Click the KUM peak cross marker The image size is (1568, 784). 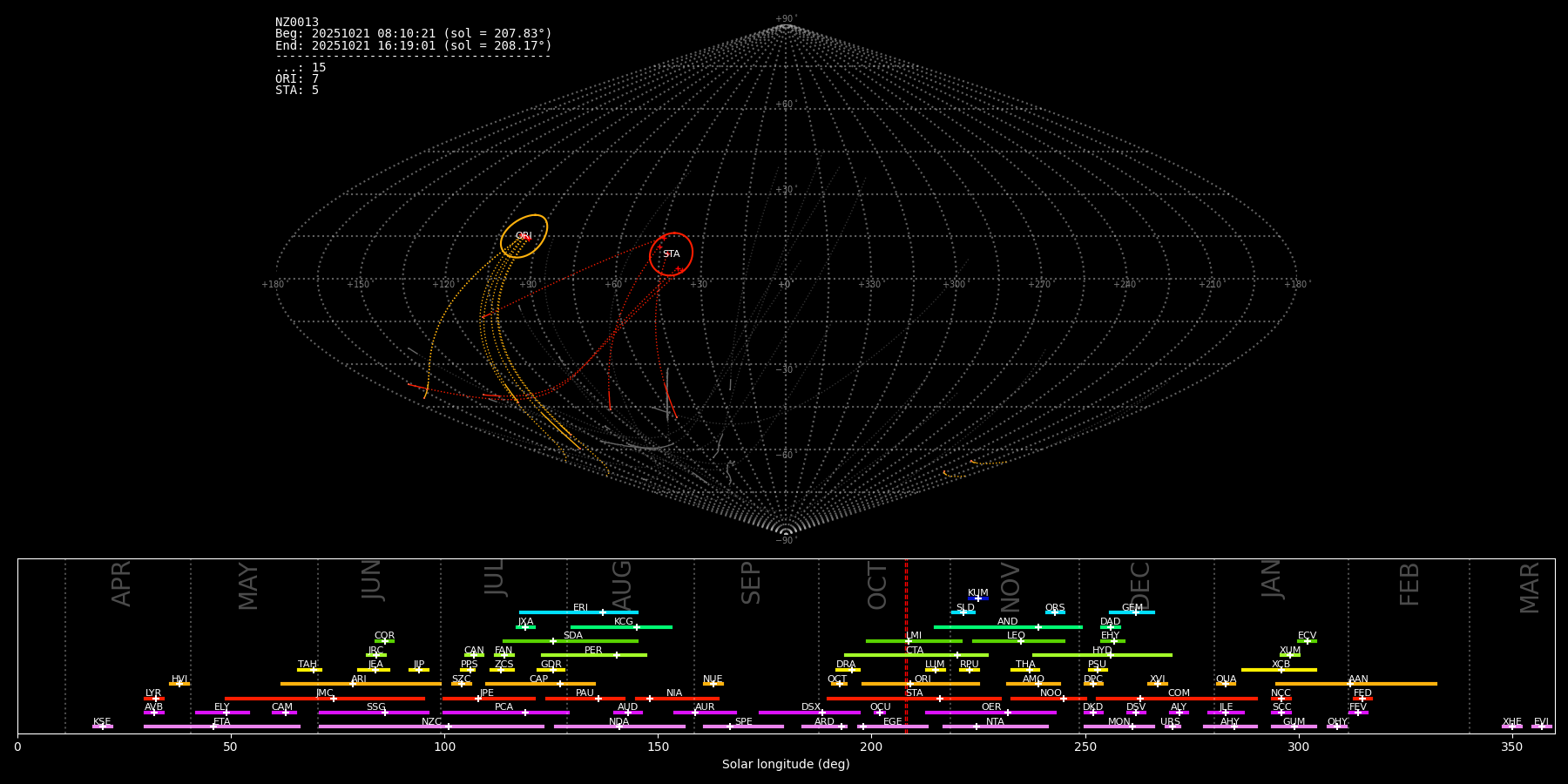977,598
